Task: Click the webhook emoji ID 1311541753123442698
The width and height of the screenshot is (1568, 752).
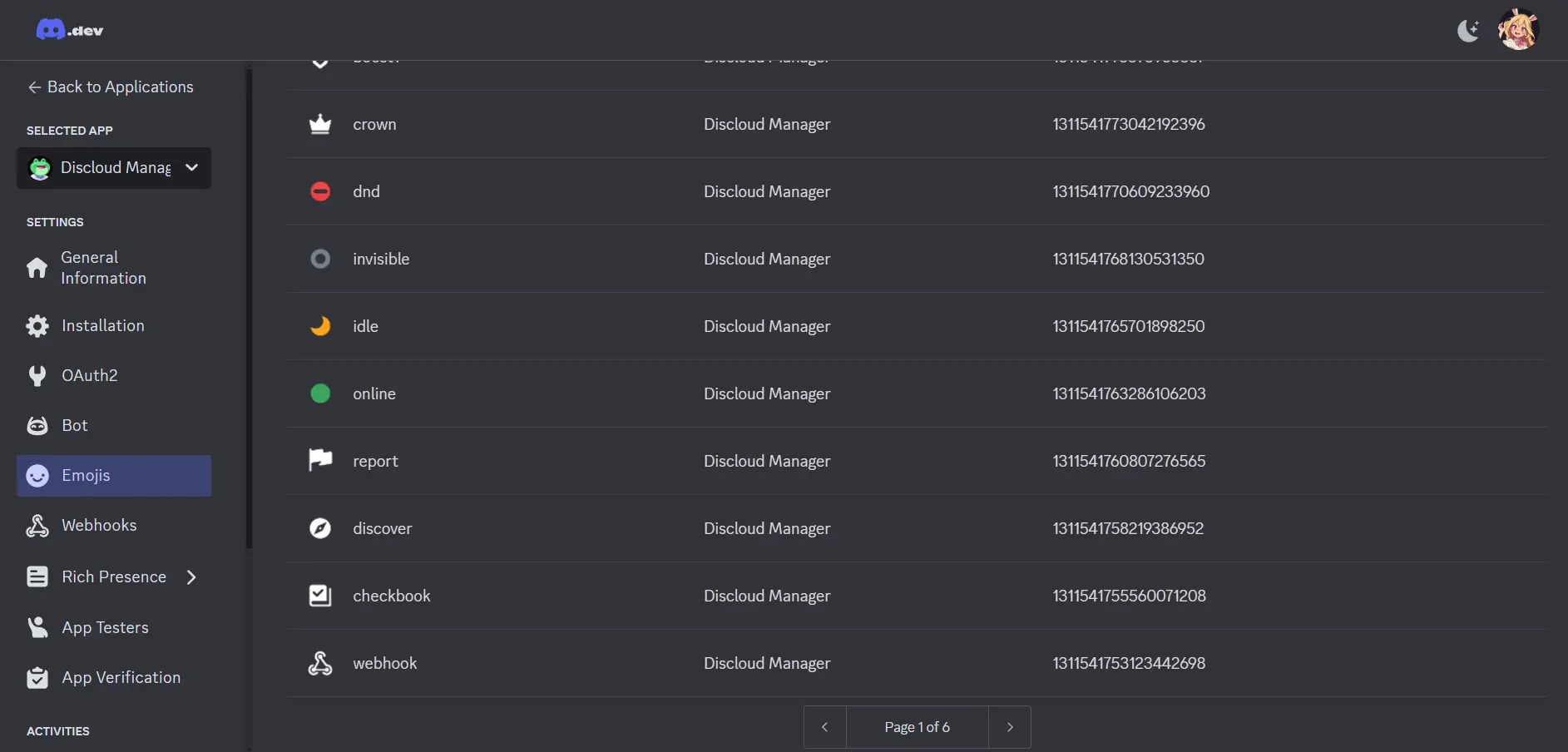Action: click(x=1129, y=663)
